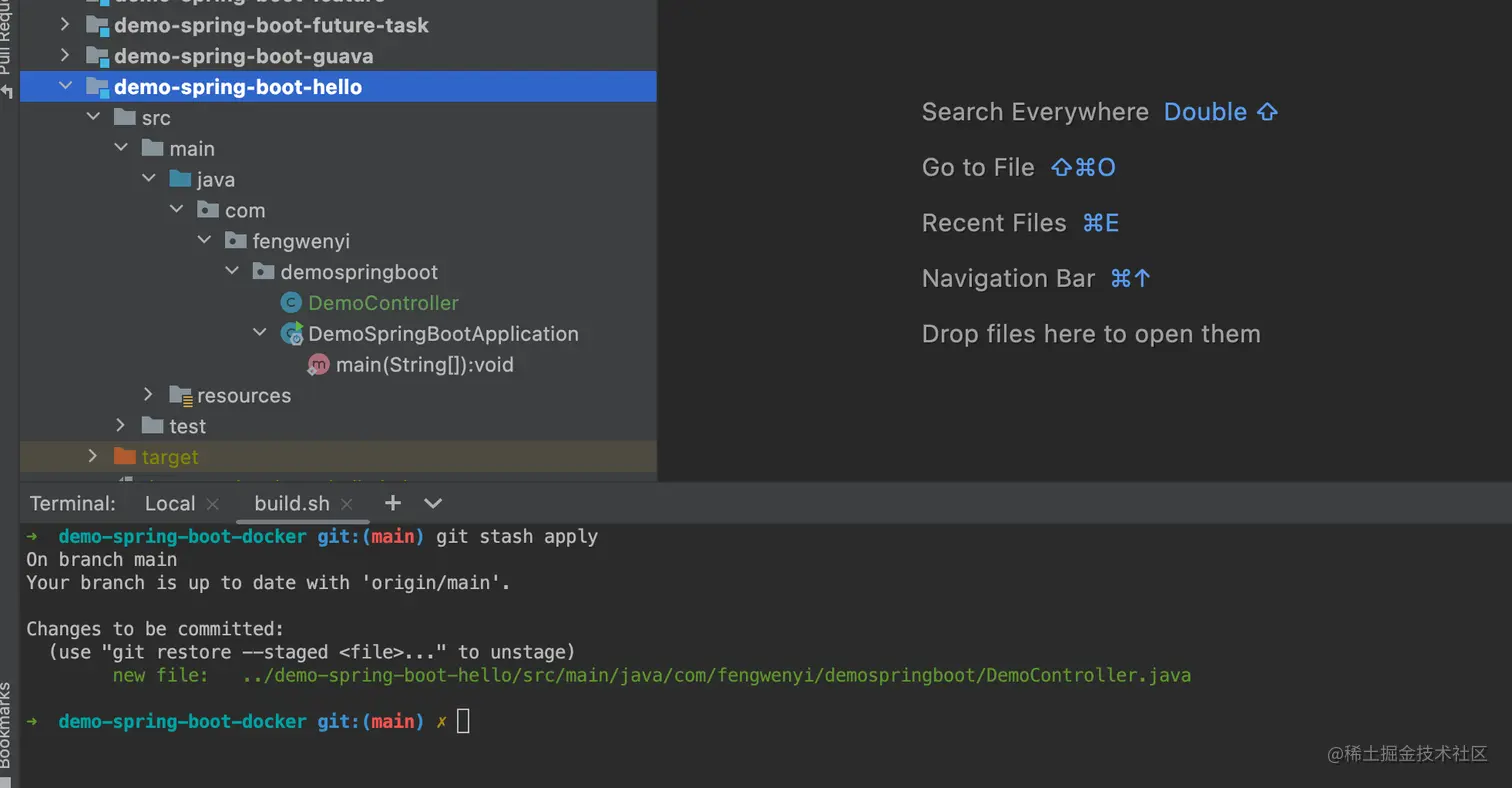Close the build.sh terminal tab

[347, 504]
